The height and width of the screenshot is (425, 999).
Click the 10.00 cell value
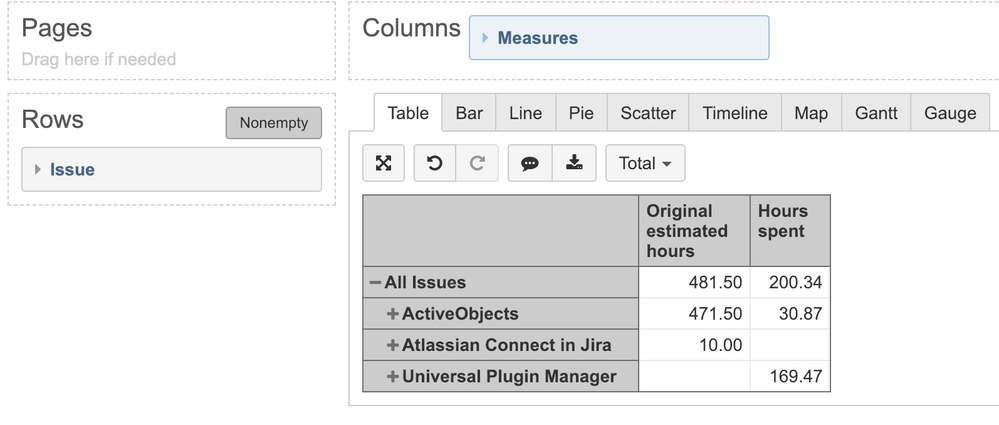coord(720,345)
